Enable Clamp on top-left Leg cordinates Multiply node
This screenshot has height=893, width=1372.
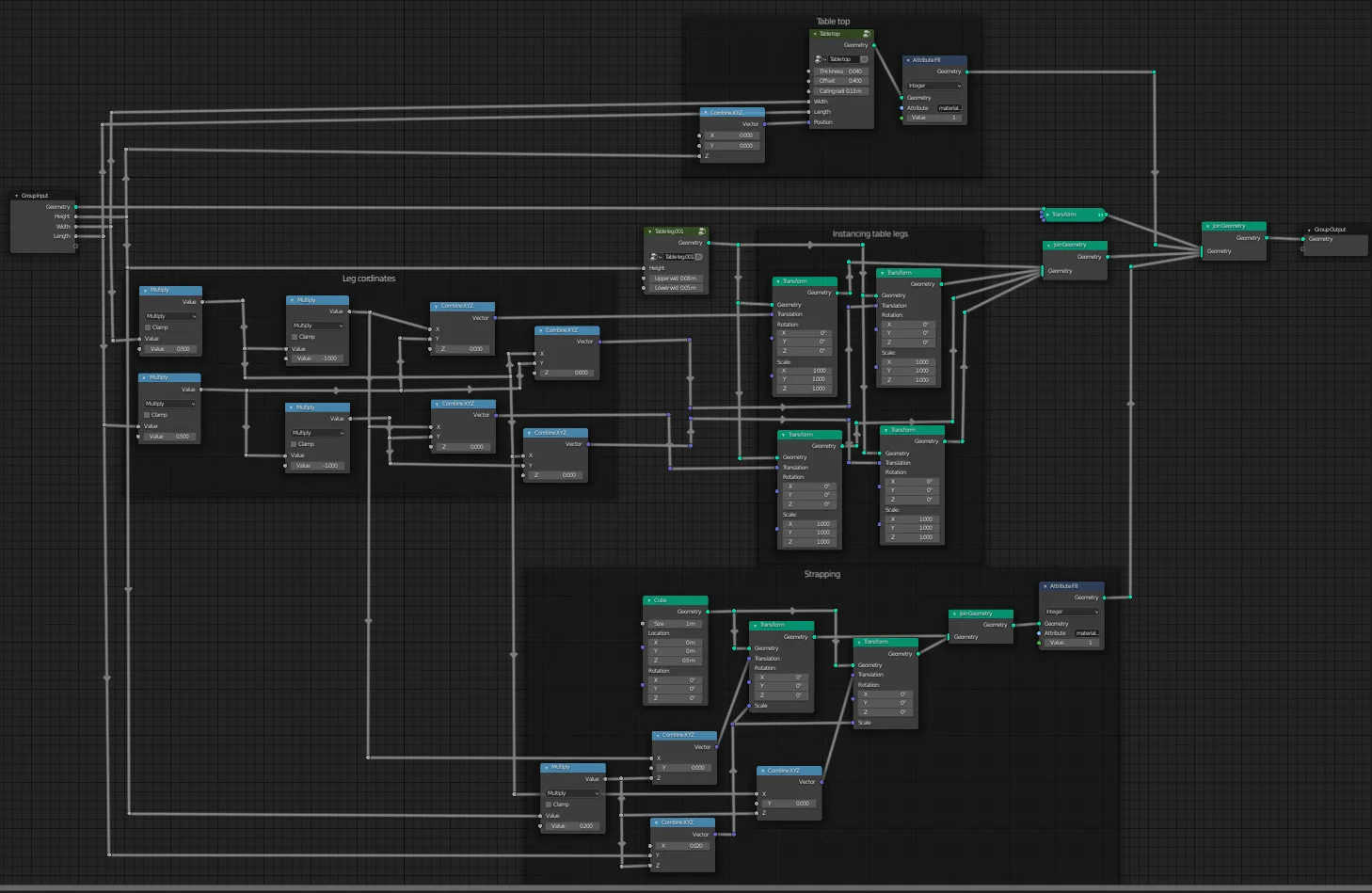tap(148, 327)
